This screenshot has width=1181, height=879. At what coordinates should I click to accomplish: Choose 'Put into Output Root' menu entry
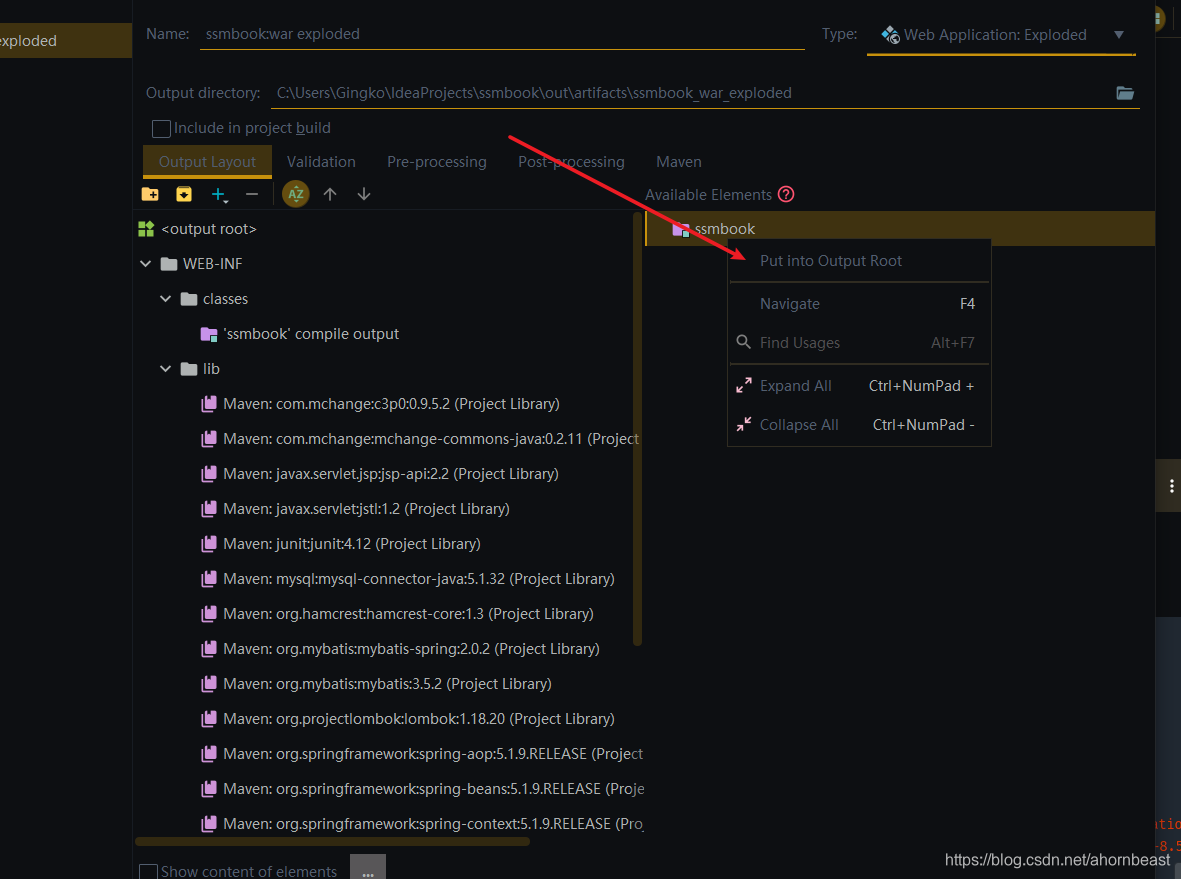click(x=830, y=260)
